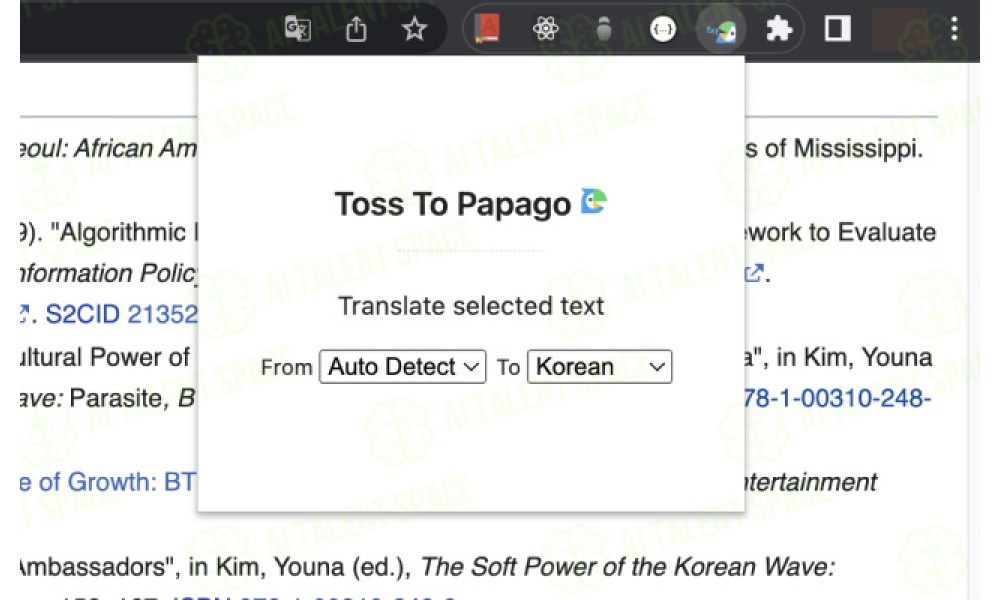
Task: Click the 'work to Evaluate' citation text
Action: click(841, 232)
